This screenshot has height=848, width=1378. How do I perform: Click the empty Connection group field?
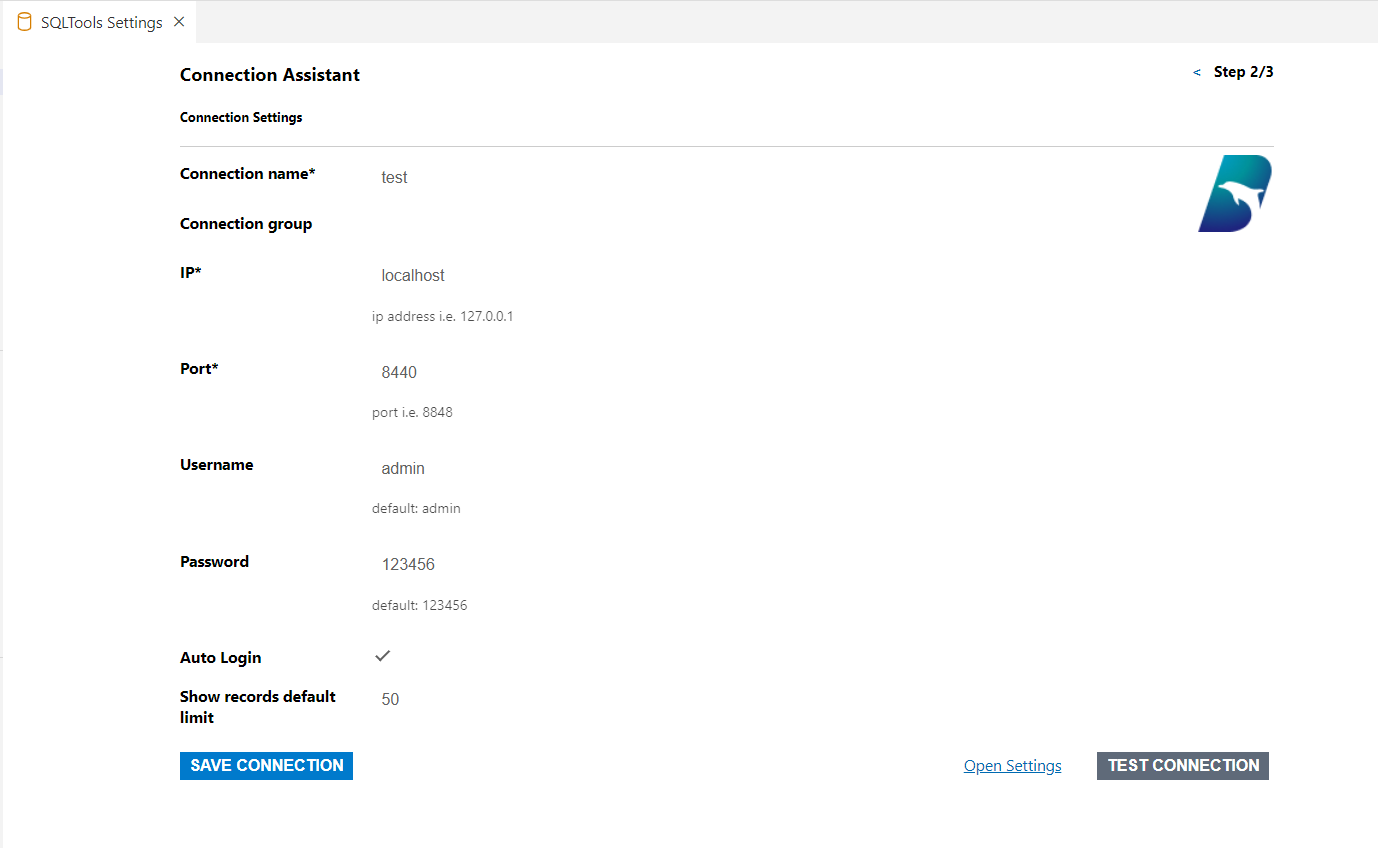coord(600,225)
